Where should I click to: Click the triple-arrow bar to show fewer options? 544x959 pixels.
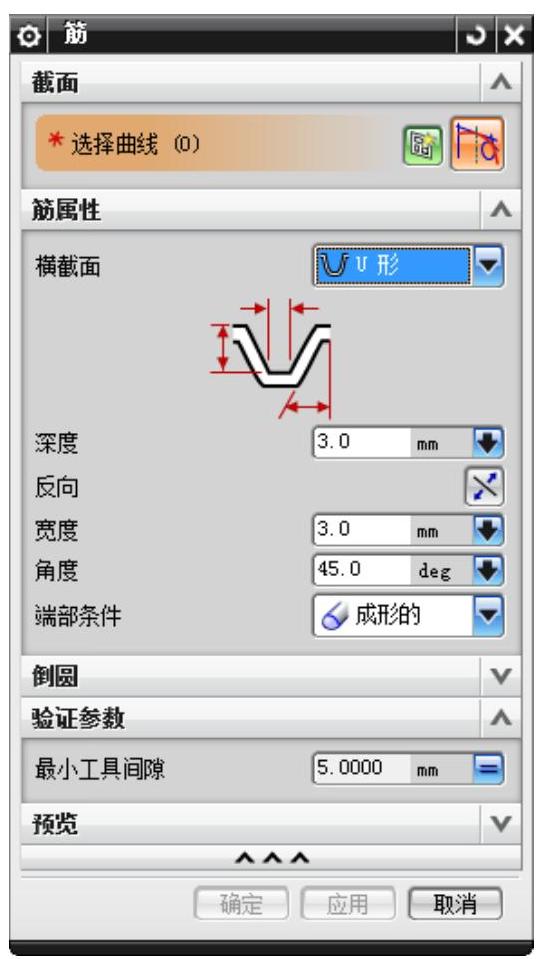271,858
